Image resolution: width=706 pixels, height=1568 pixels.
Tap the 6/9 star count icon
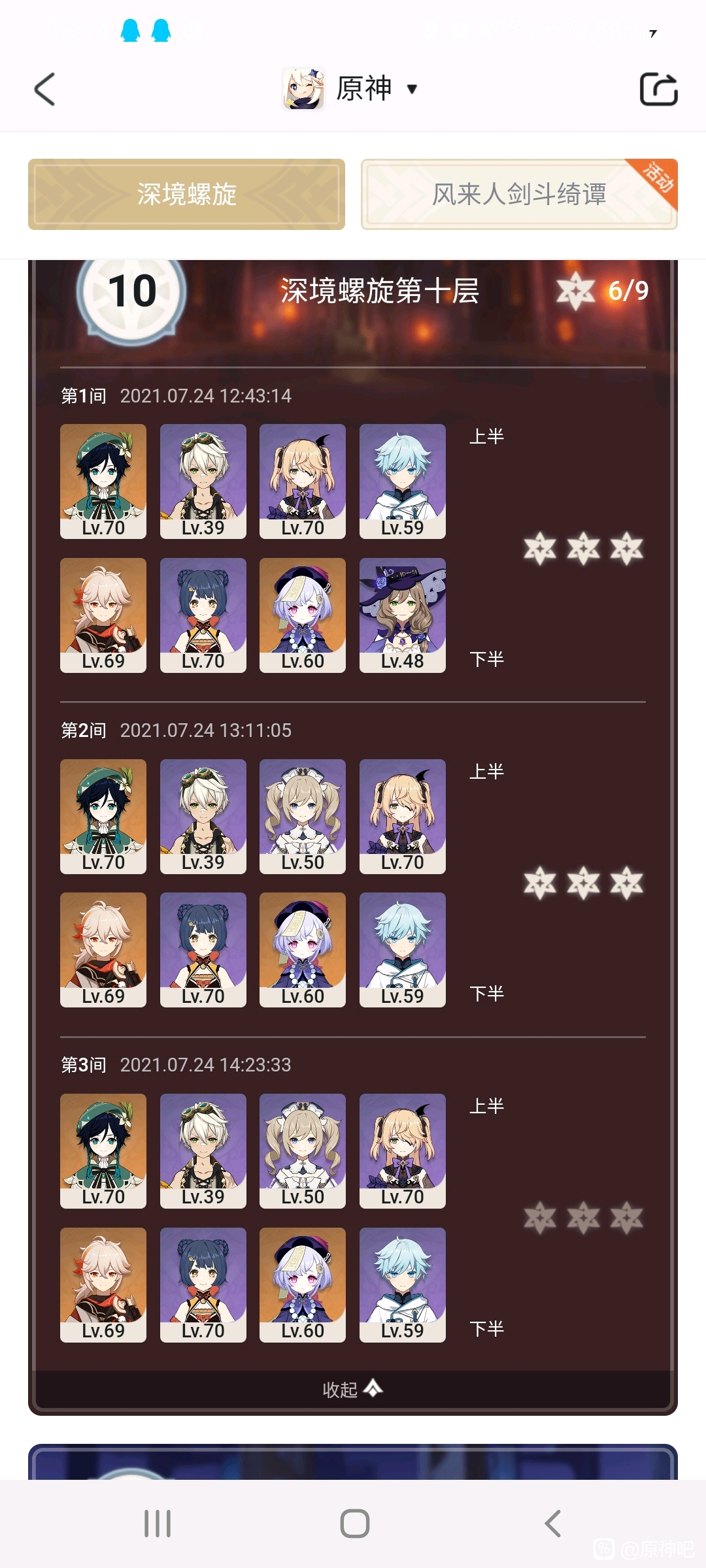click(x=575, y=291)
